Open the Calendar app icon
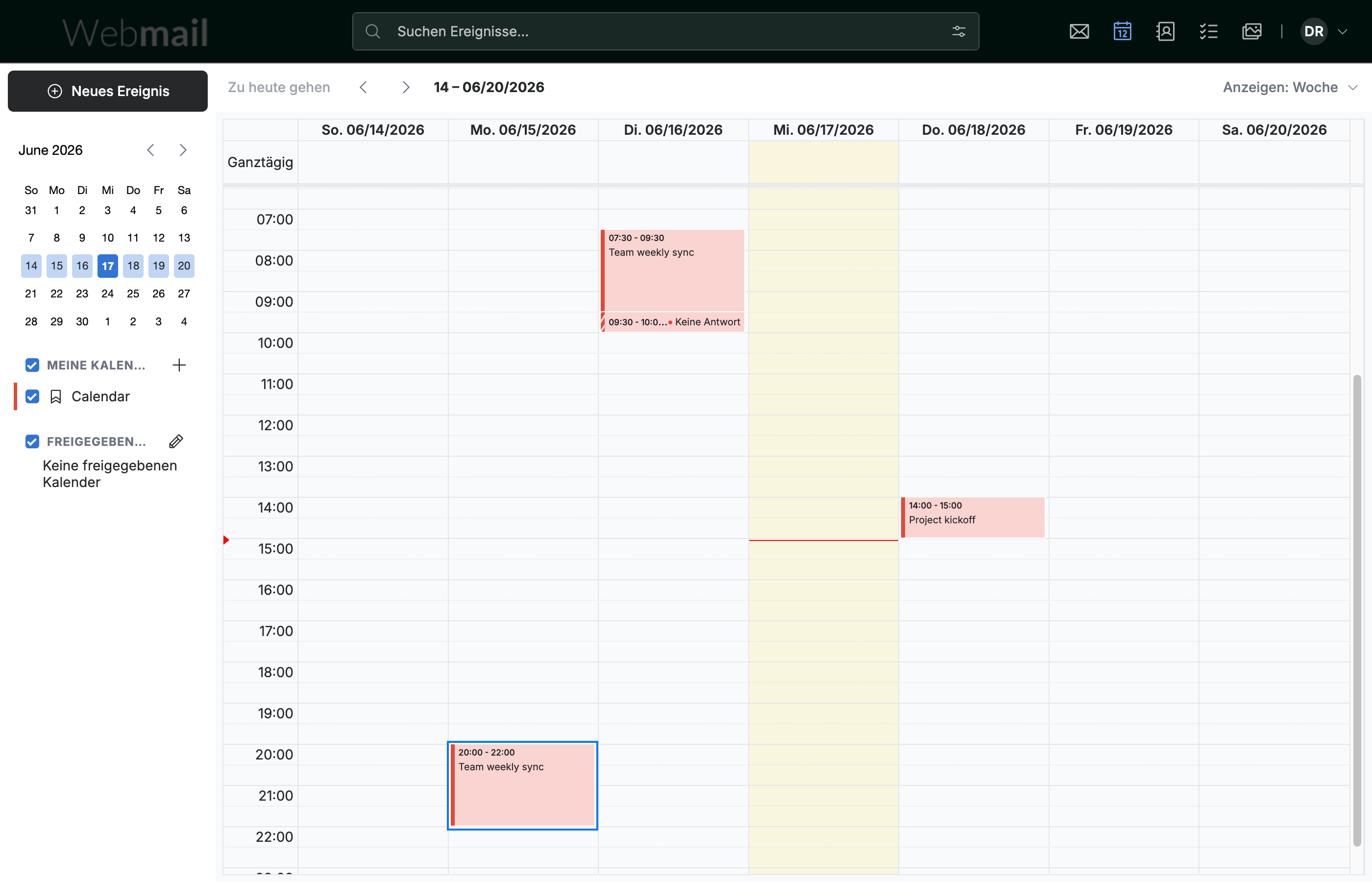This screenshot has width=1372, height=882. [x=1122, y=31]
